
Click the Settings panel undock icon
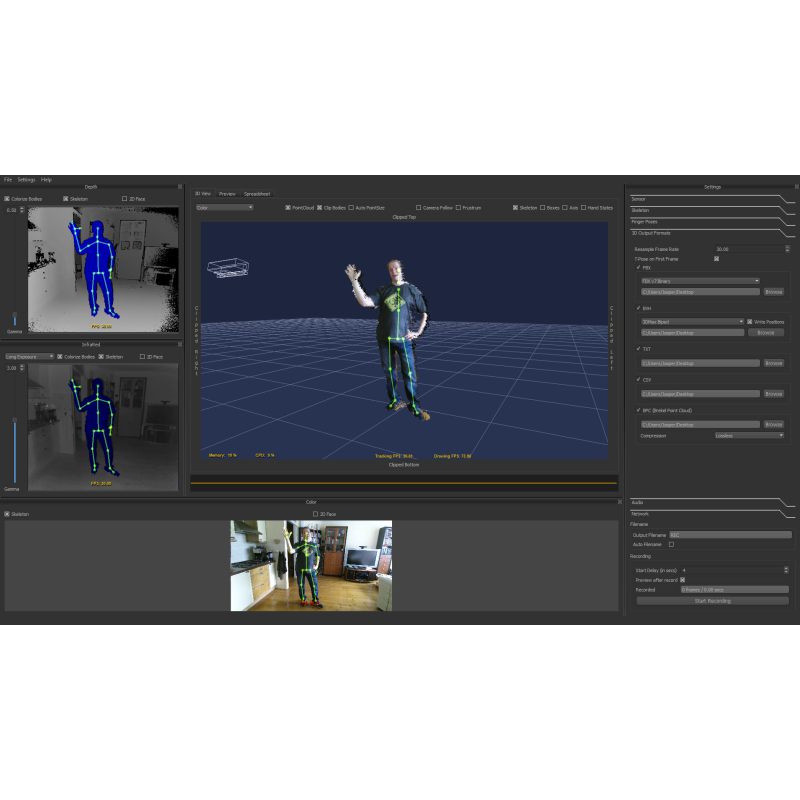pos(796,186)
